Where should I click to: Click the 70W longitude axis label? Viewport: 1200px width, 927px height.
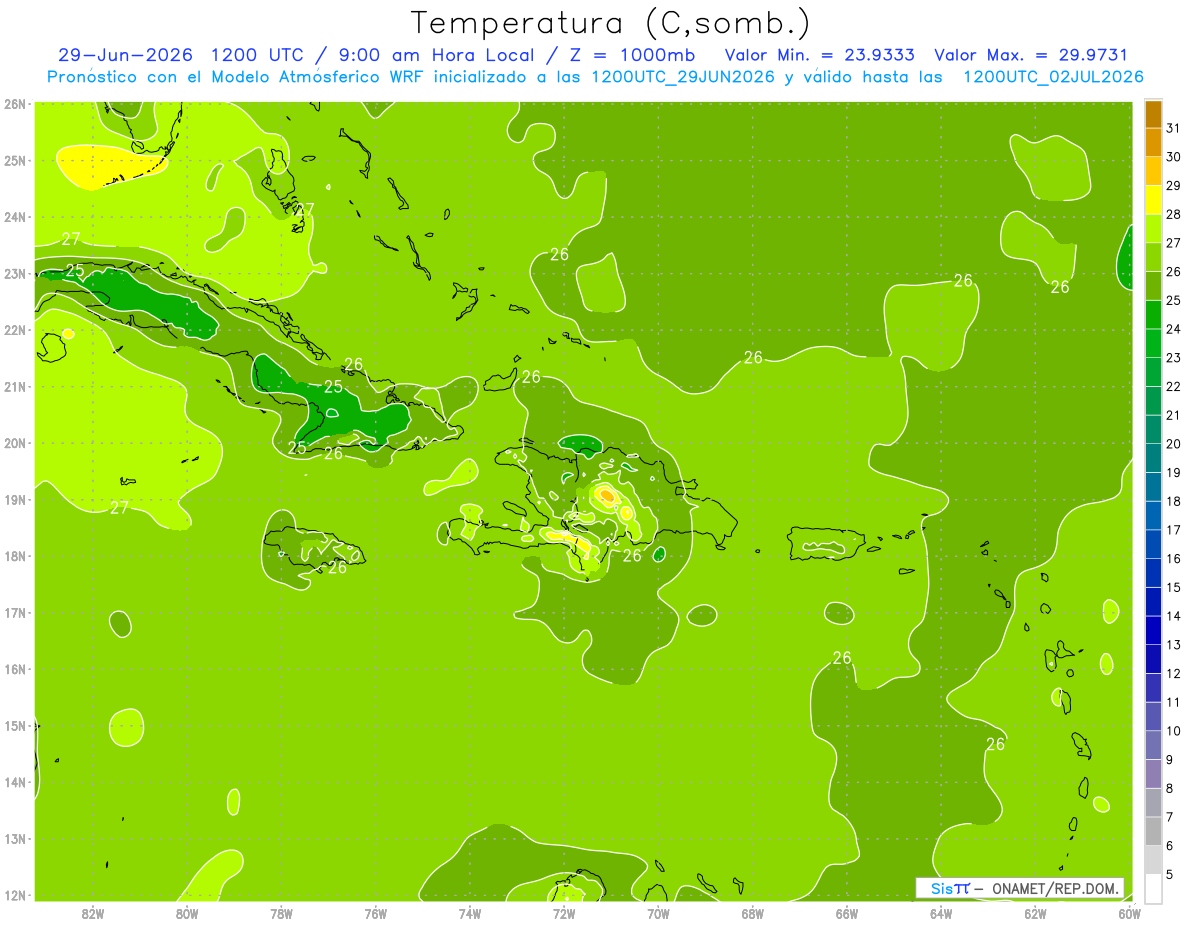(x=658, y=912)
